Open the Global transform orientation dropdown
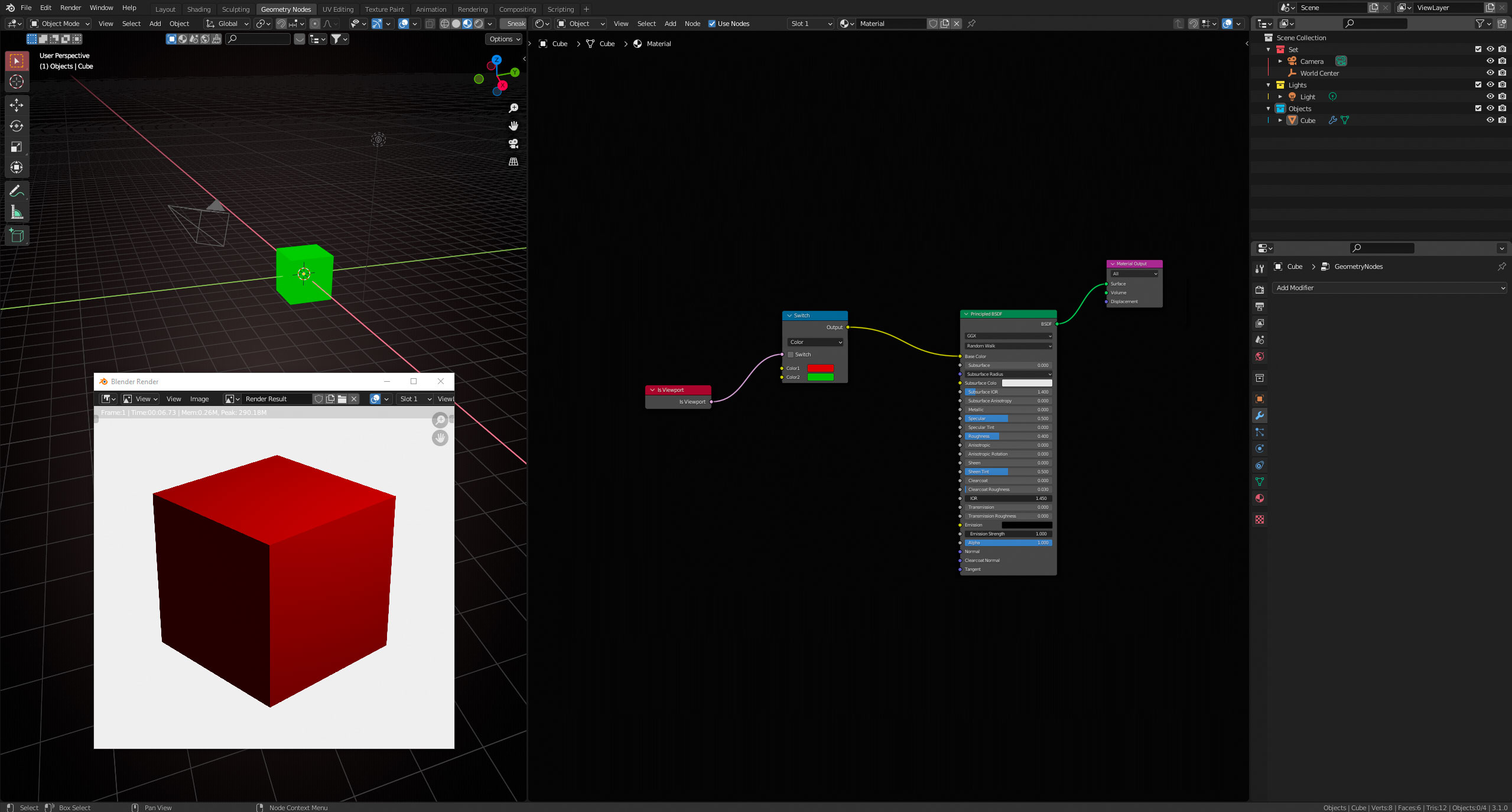The image size is (1512, 812). click(227, 24)
